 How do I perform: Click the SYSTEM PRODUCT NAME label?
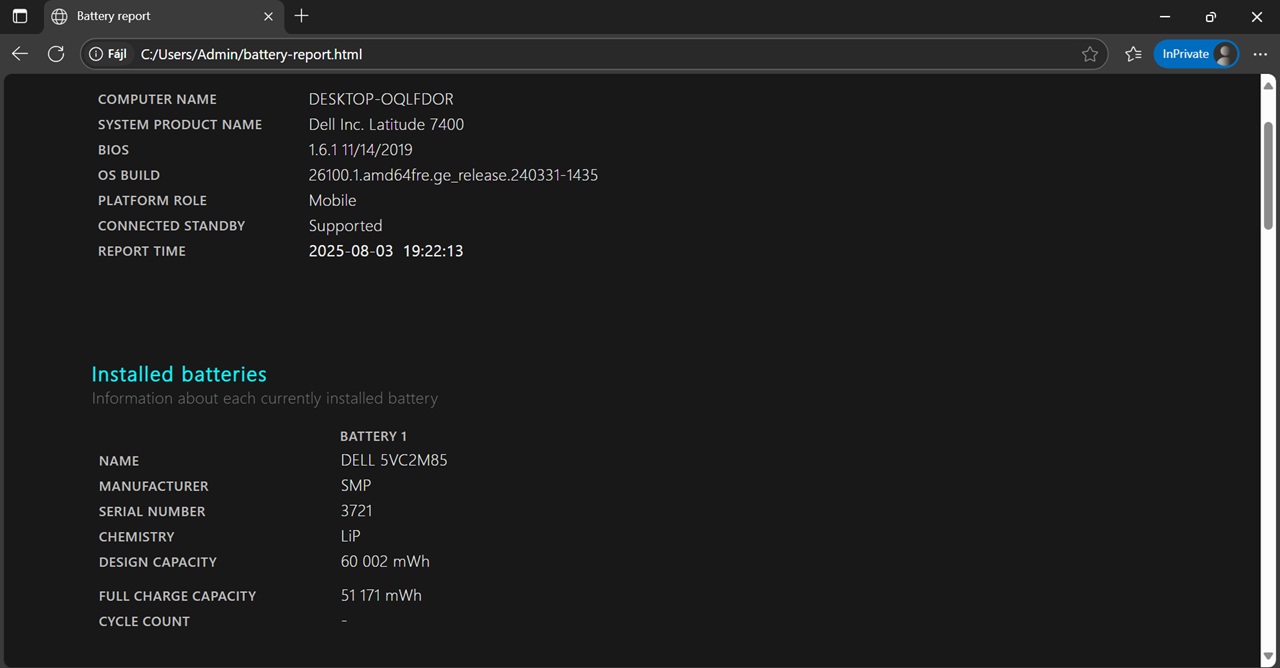180,125
